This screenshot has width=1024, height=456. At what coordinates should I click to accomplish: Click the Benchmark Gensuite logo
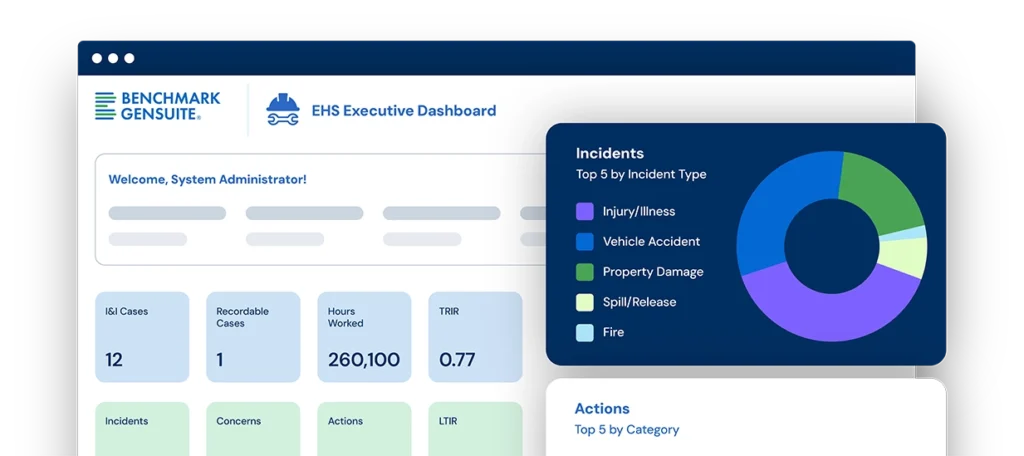(157, 106)
